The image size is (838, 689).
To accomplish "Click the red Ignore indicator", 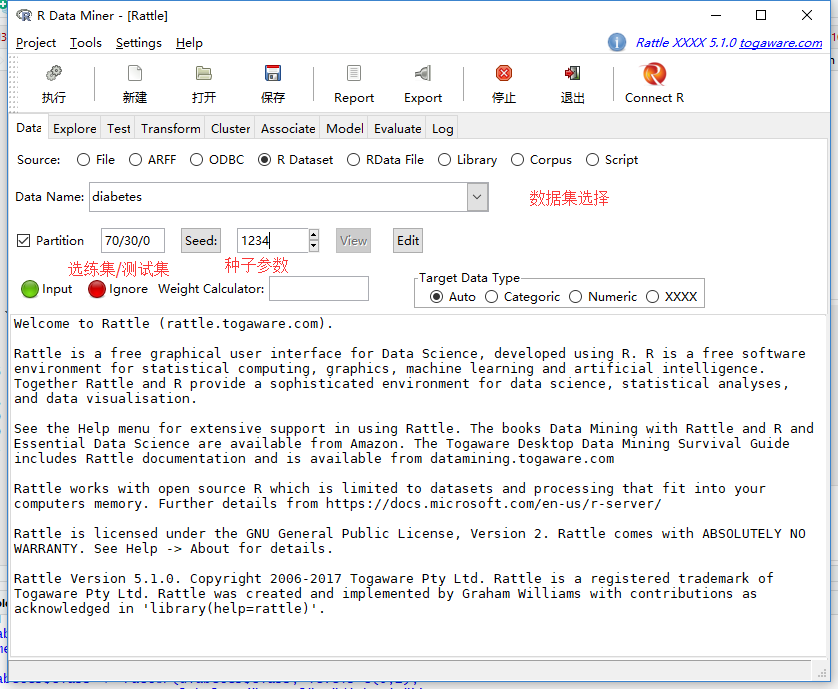I will click(x=97, y=289).
